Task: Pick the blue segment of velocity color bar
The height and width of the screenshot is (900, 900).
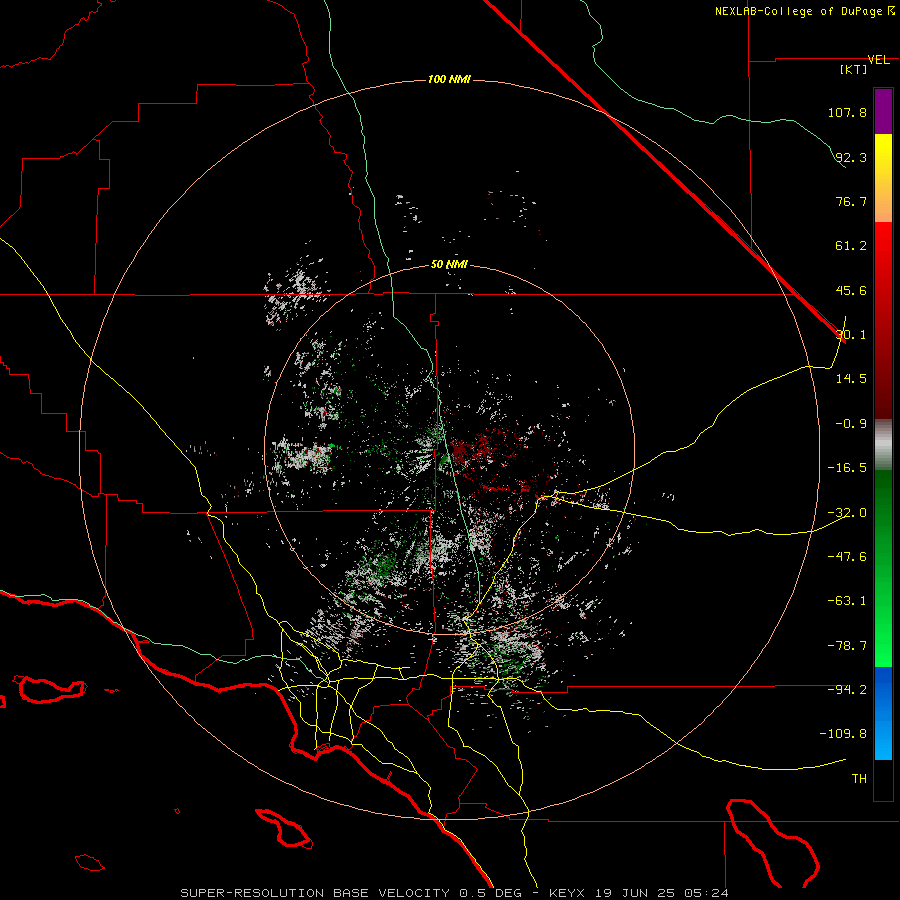Action: click(x=883, y=713)
